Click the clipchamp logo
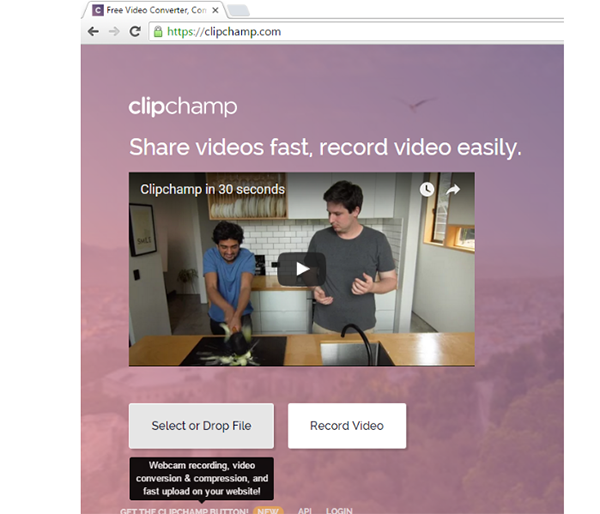This screenshot has height=514, width=600. coord(183,107)
